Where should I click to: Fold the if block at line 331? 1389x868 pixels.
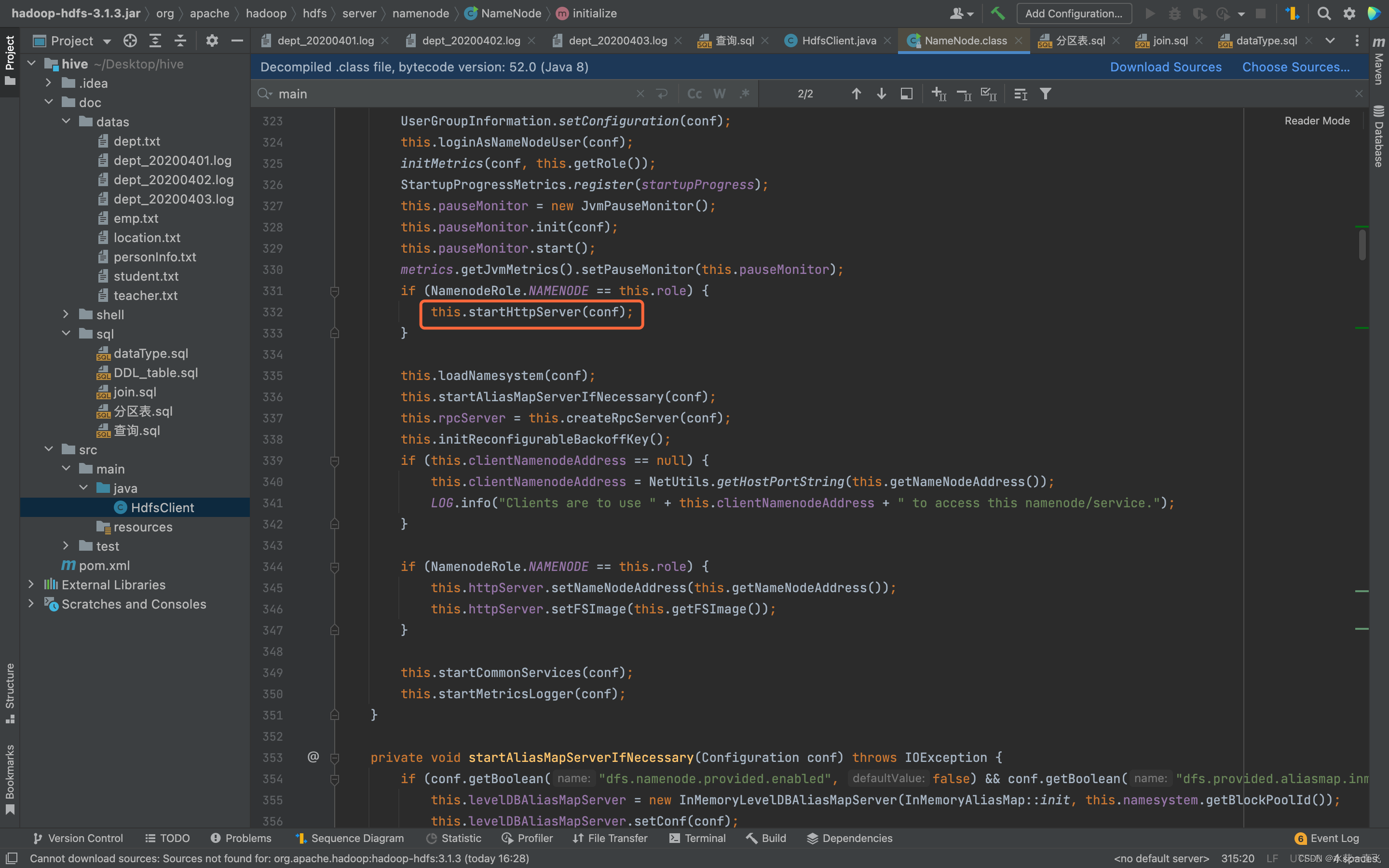point(335,291)
